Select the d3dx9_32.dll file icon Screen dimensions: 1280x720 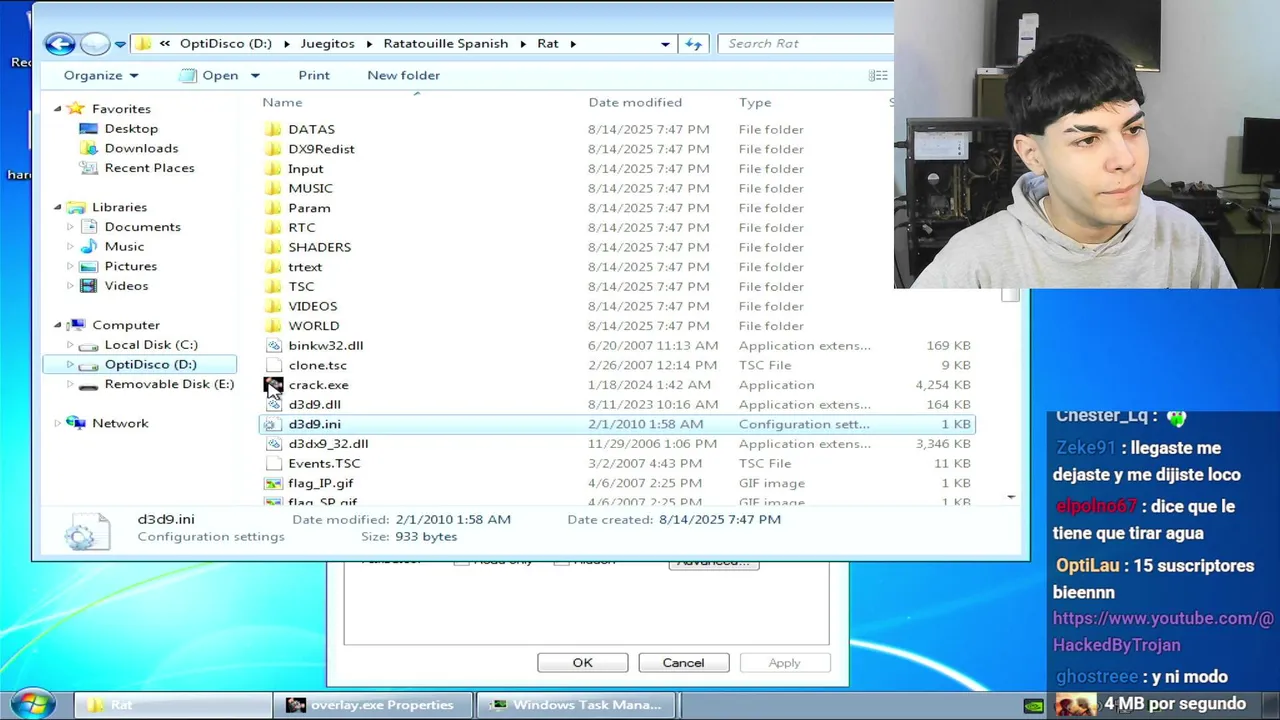tap(274, 444)
